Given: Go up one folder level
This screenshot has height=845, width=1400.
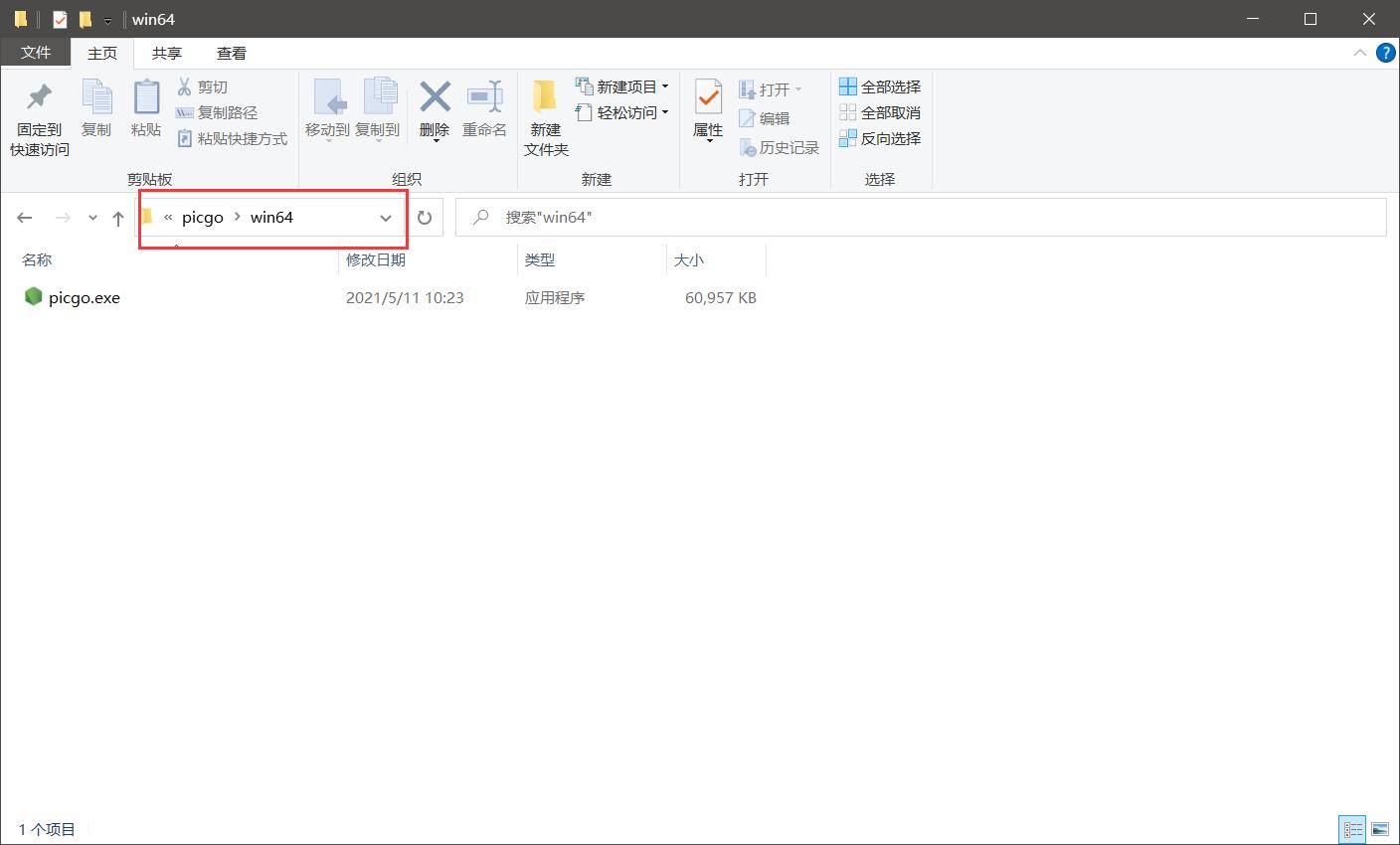Looking at the screenshot, I should click(118, 218).
